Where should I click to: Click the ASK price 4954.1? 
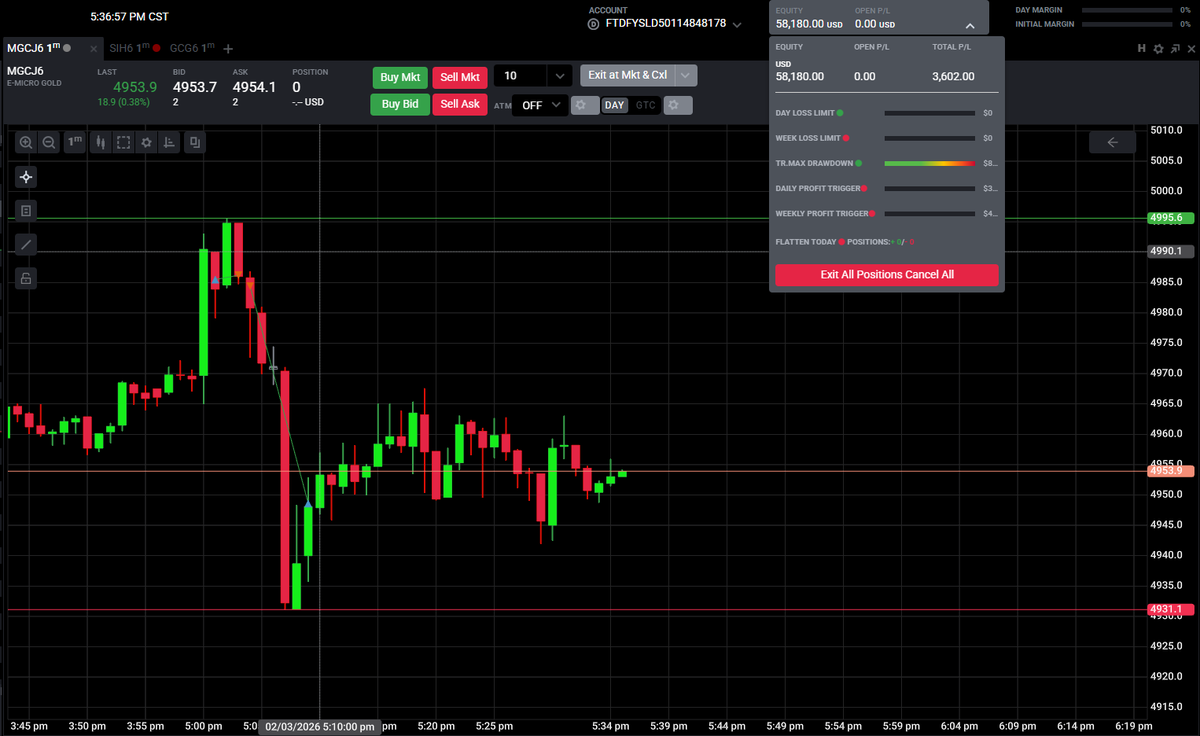[x=254, y=87]
